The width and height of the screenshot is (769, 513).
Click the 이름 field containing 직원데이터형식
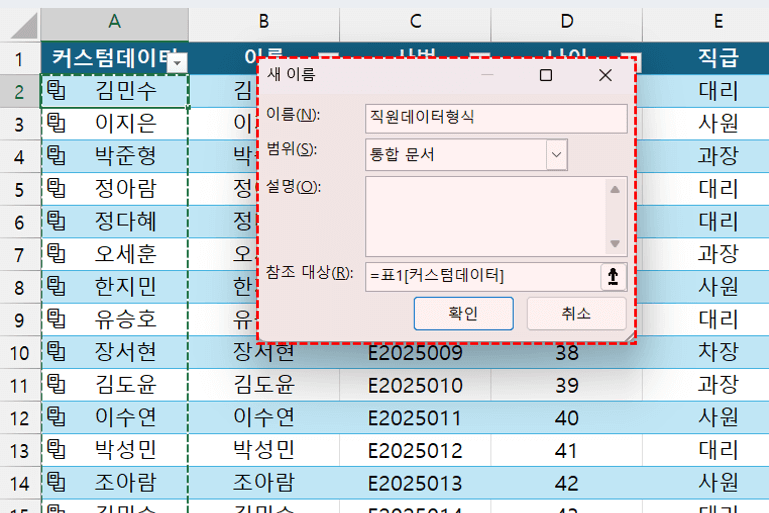point(496,118)
